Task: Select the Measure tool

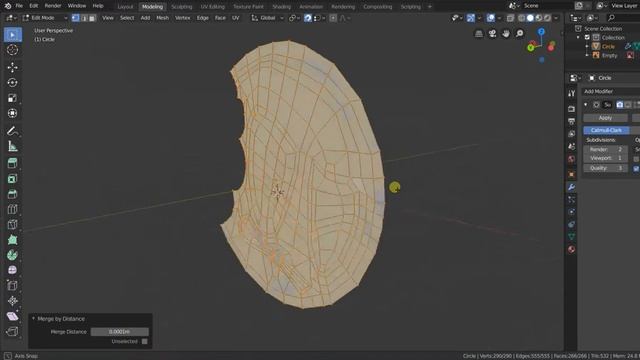Action: pos(12,146)
